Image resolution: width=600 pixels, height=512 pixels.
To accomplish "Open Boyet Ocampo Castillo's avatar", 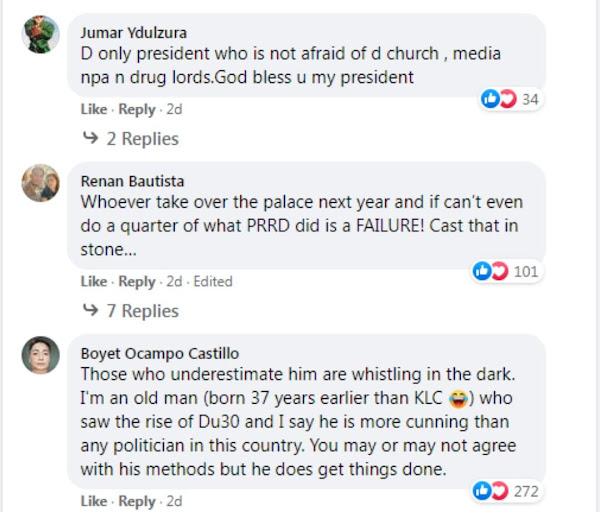I will coord(41,356).
